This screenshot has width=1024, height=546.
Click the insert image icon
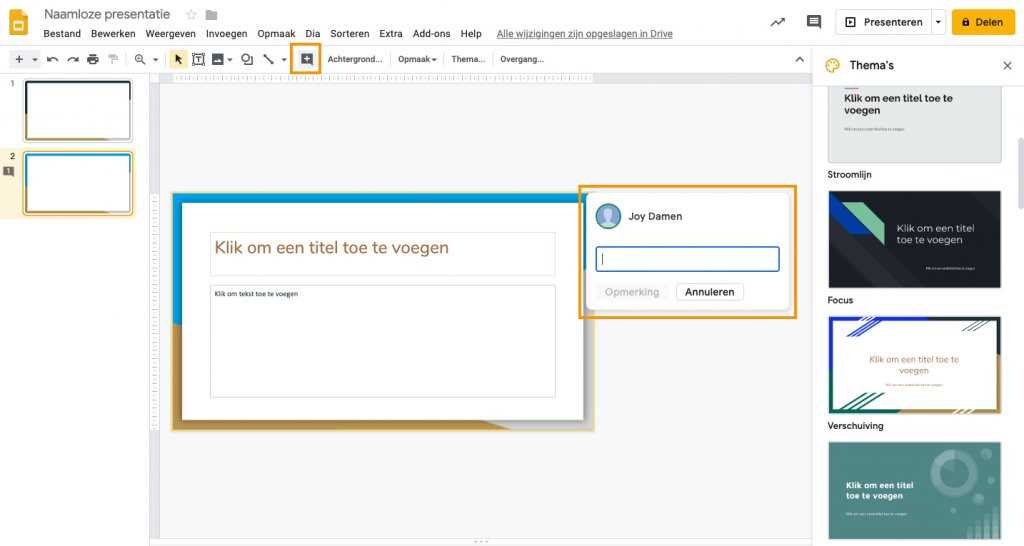[x=217, y=59]
